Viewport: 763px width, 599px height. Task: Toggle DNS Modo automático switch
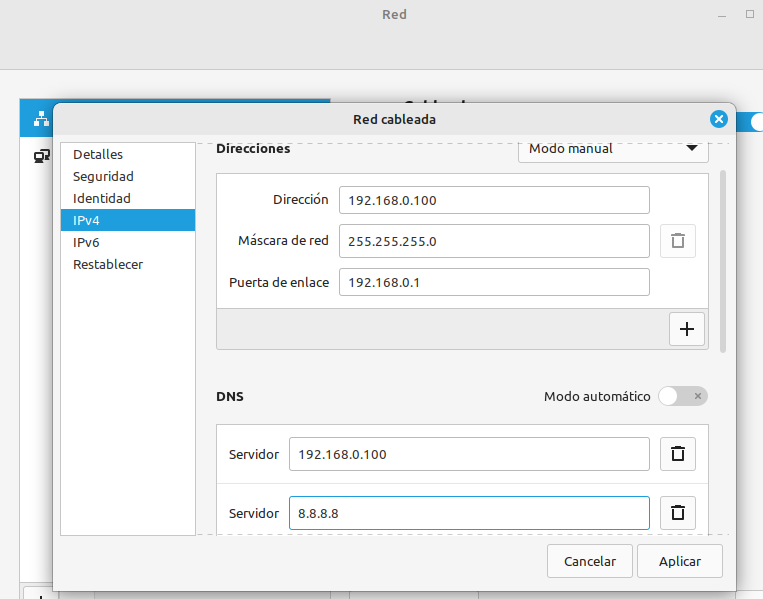683,396
